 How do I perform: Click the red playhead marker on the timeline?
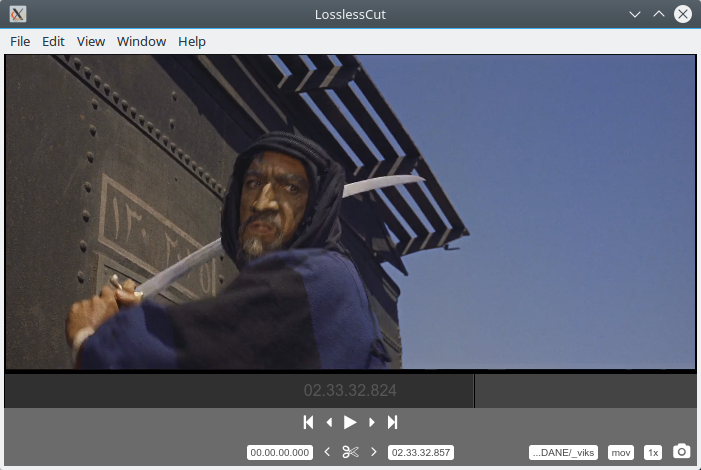[x=474, y=391]
